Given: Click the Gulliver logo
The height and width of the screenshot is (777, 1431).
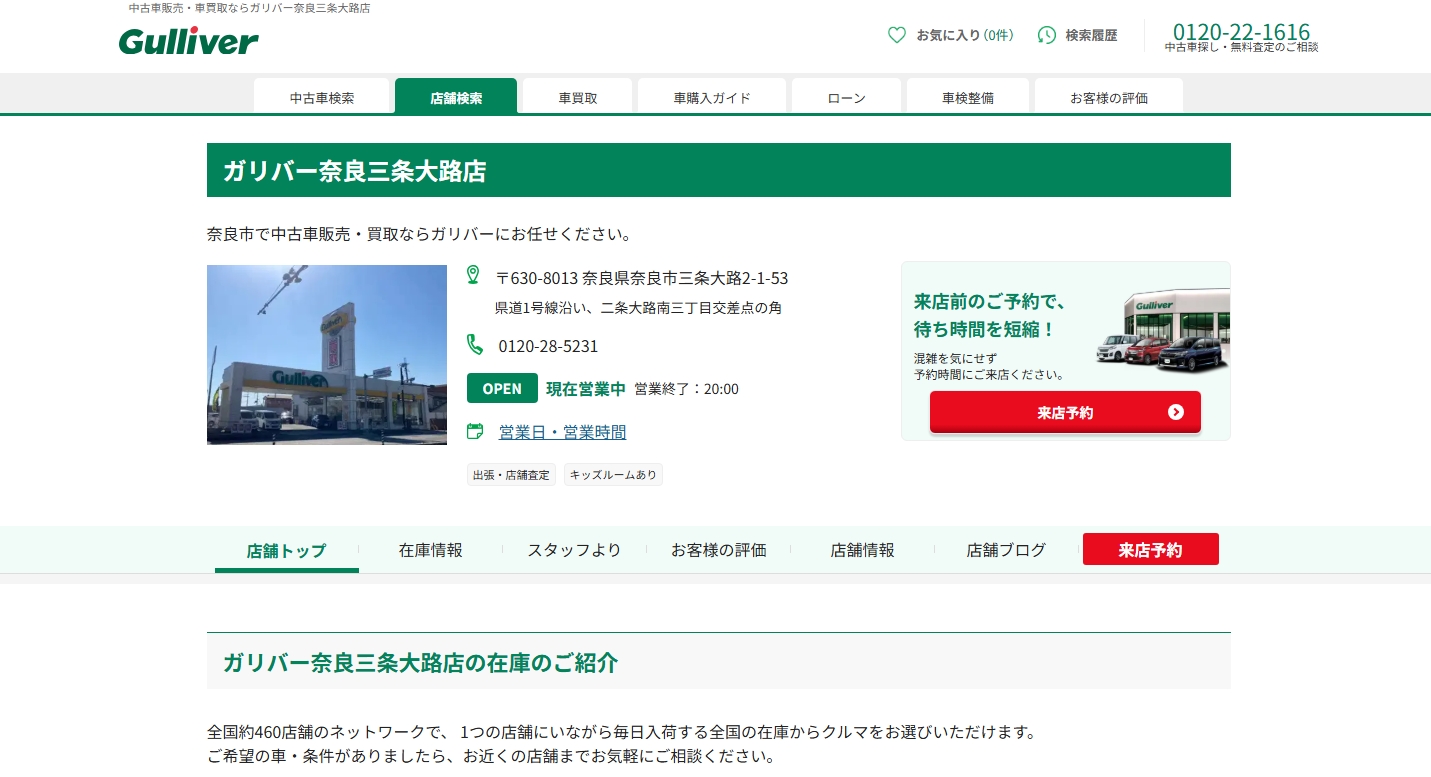Looking at the screenshot, I should point(188,41).
